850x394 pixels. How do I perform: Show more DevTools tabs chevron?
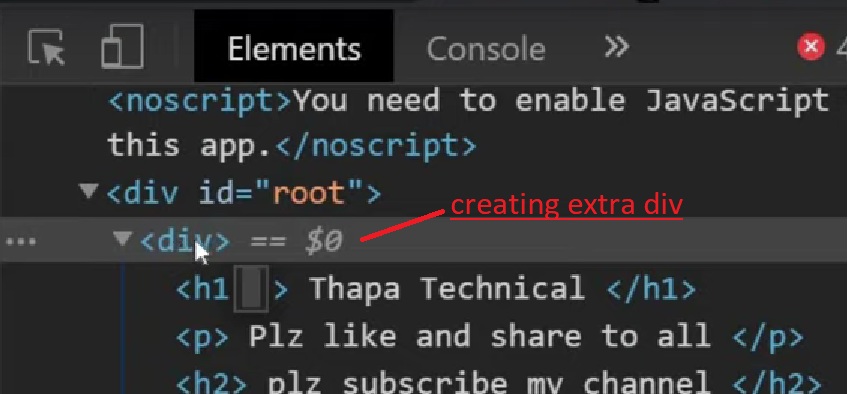[x=617, y=48]
